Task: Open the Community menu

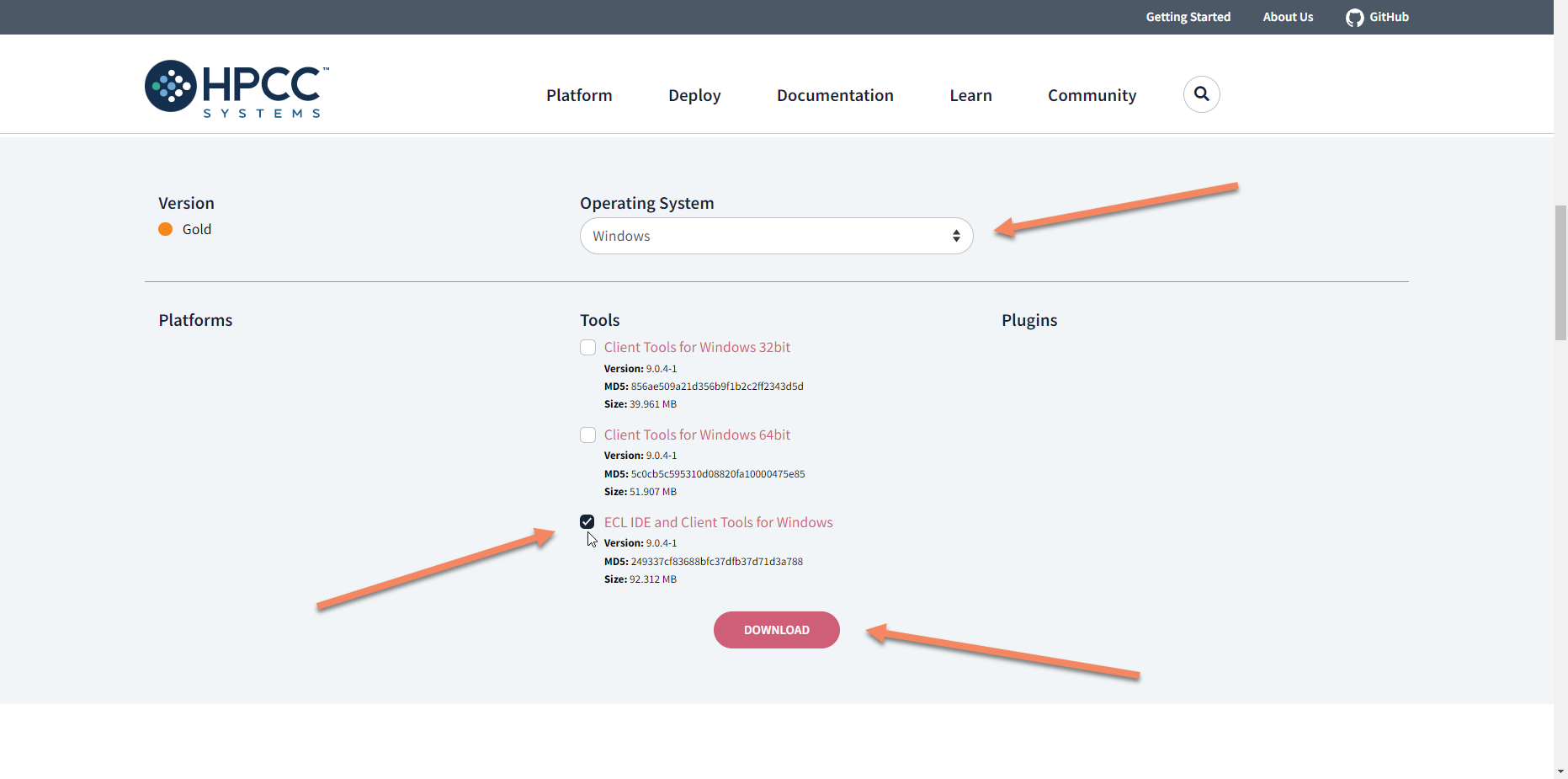Action: [x=1092, y=95]
